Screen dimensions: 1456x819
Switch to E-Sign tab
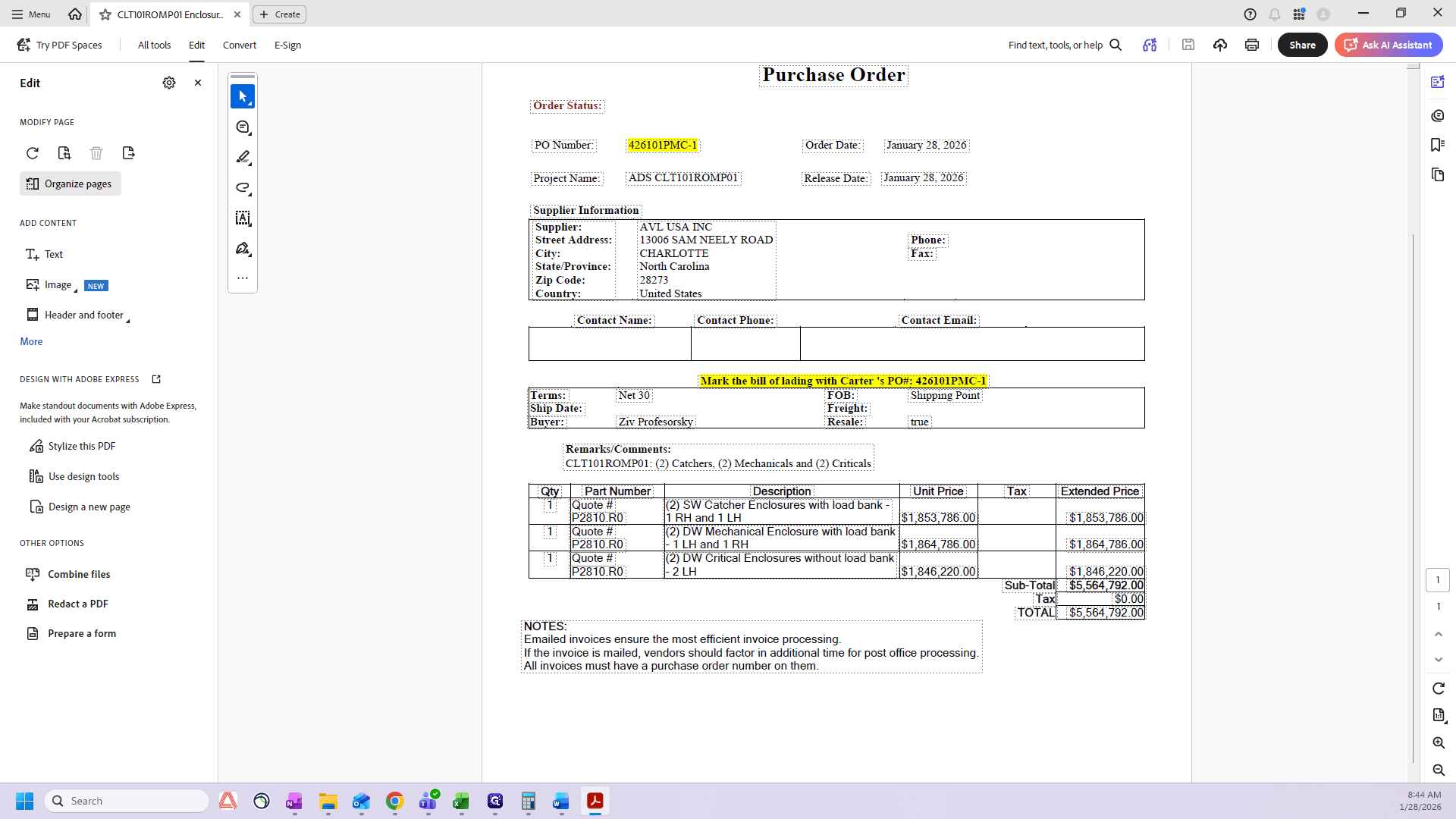(287, 45)
